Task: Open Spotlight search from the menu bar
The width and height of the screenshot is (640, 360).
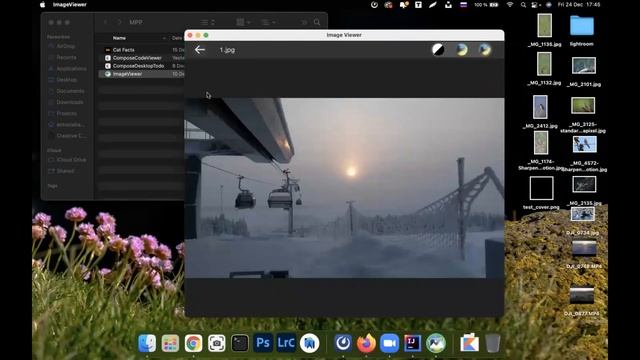Action: [523, 5]
